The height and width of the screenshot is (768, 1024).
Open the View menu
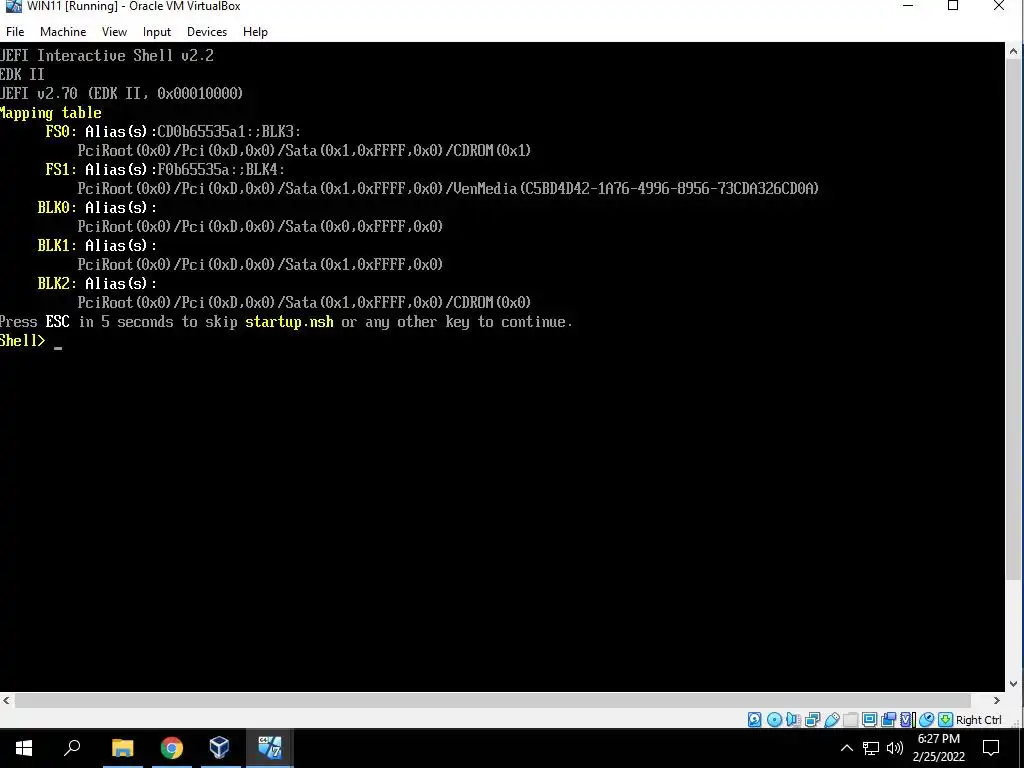[114, 31]
